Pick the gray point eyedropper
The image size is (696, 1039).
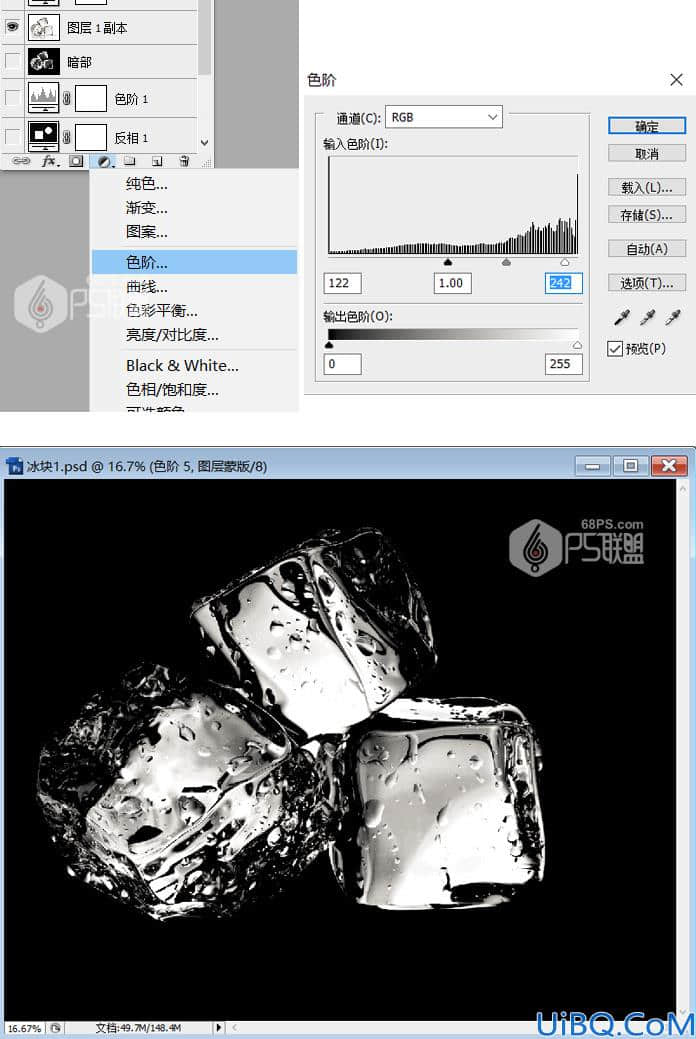tap(647, 317)
